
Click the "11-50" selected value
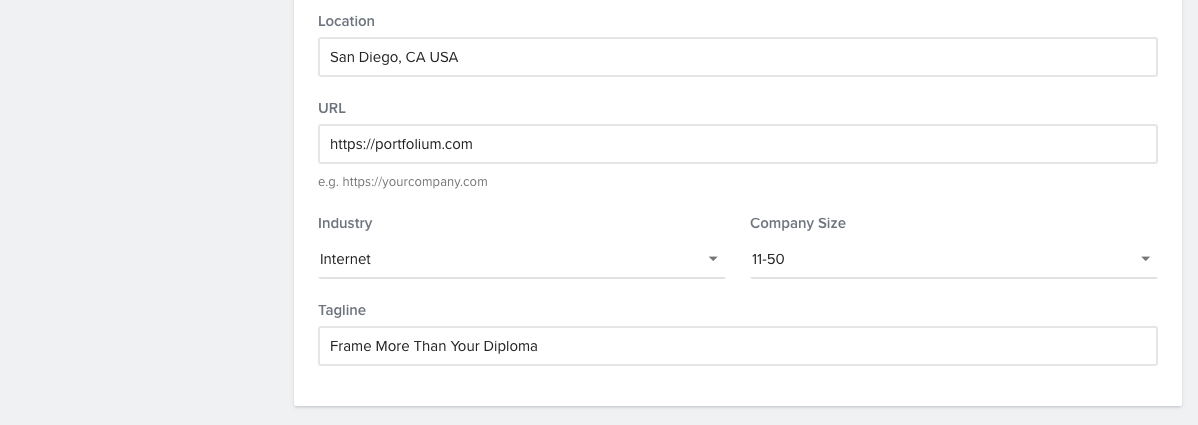point(768,259)
